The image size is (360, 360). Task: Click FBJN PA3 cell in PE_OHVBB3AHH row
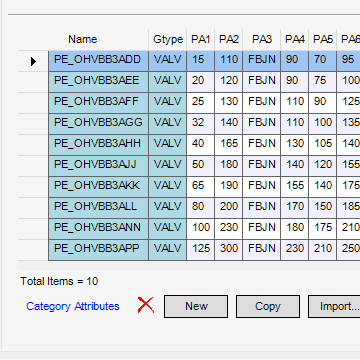(262, 145)
